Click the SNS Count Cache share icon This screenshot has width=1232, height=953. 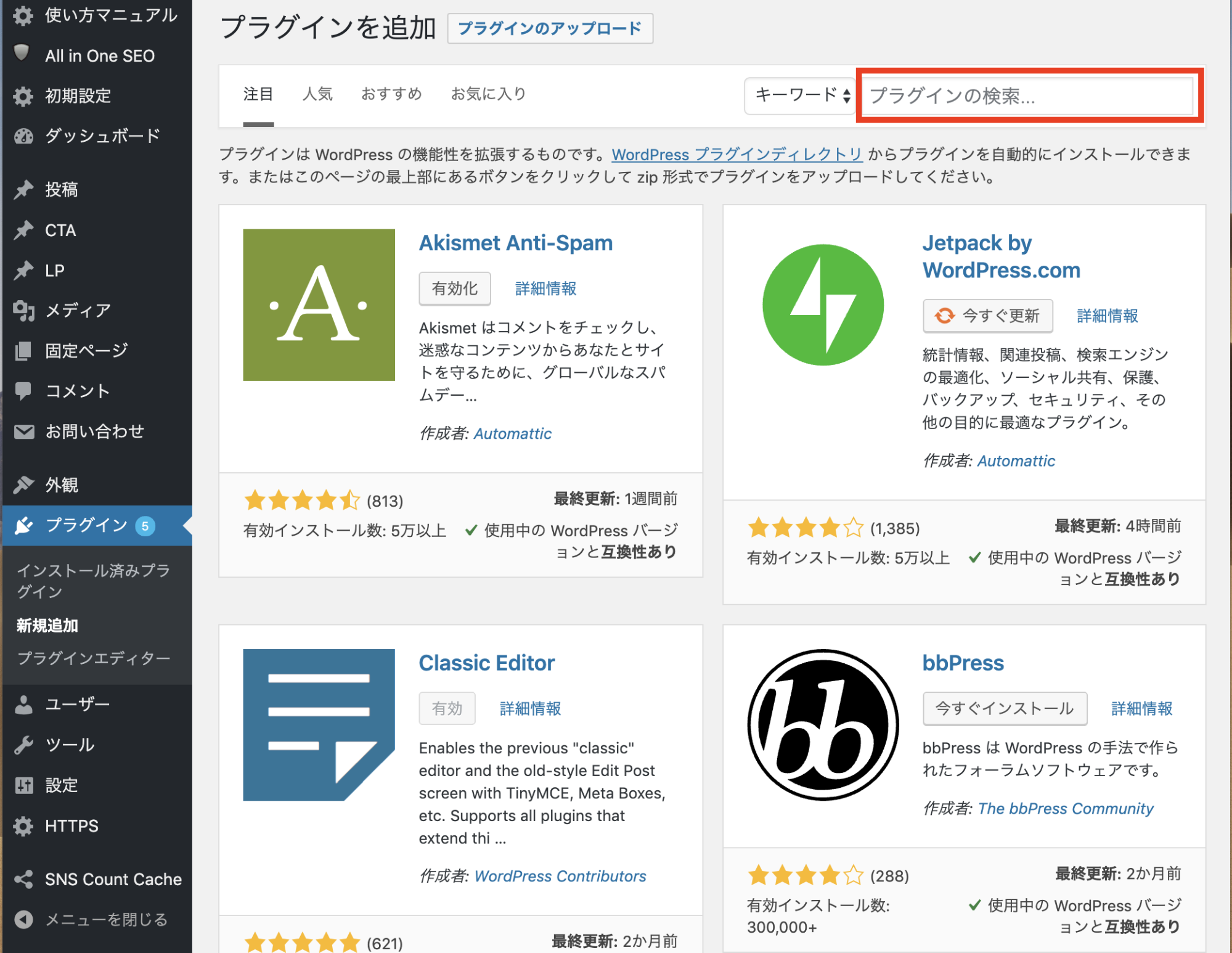(x=23, y=879)
